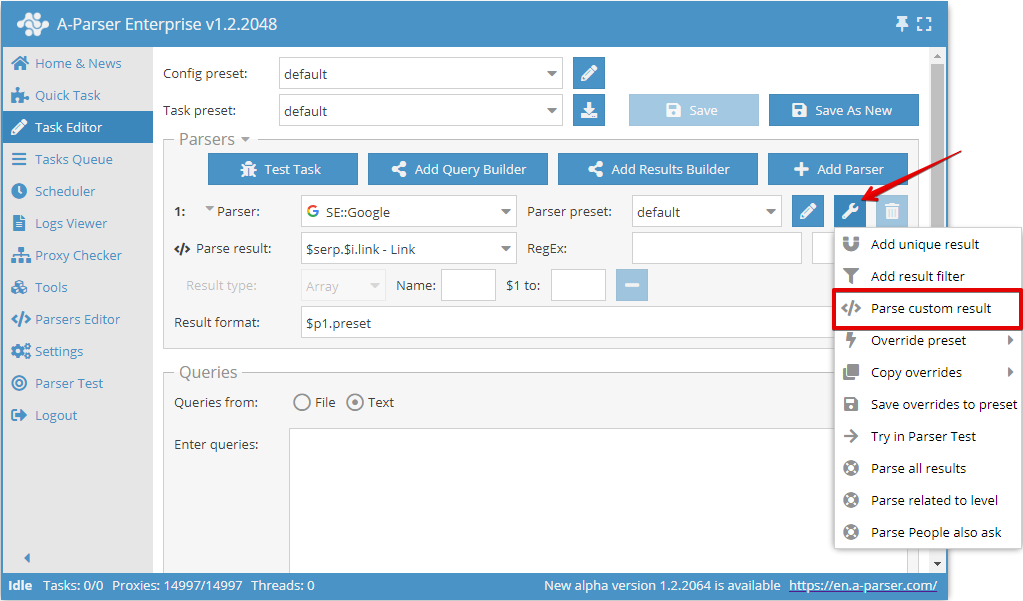The image size is (1023, 601).
Task: Pin the window using the pin icon
Action: point(901,23)
